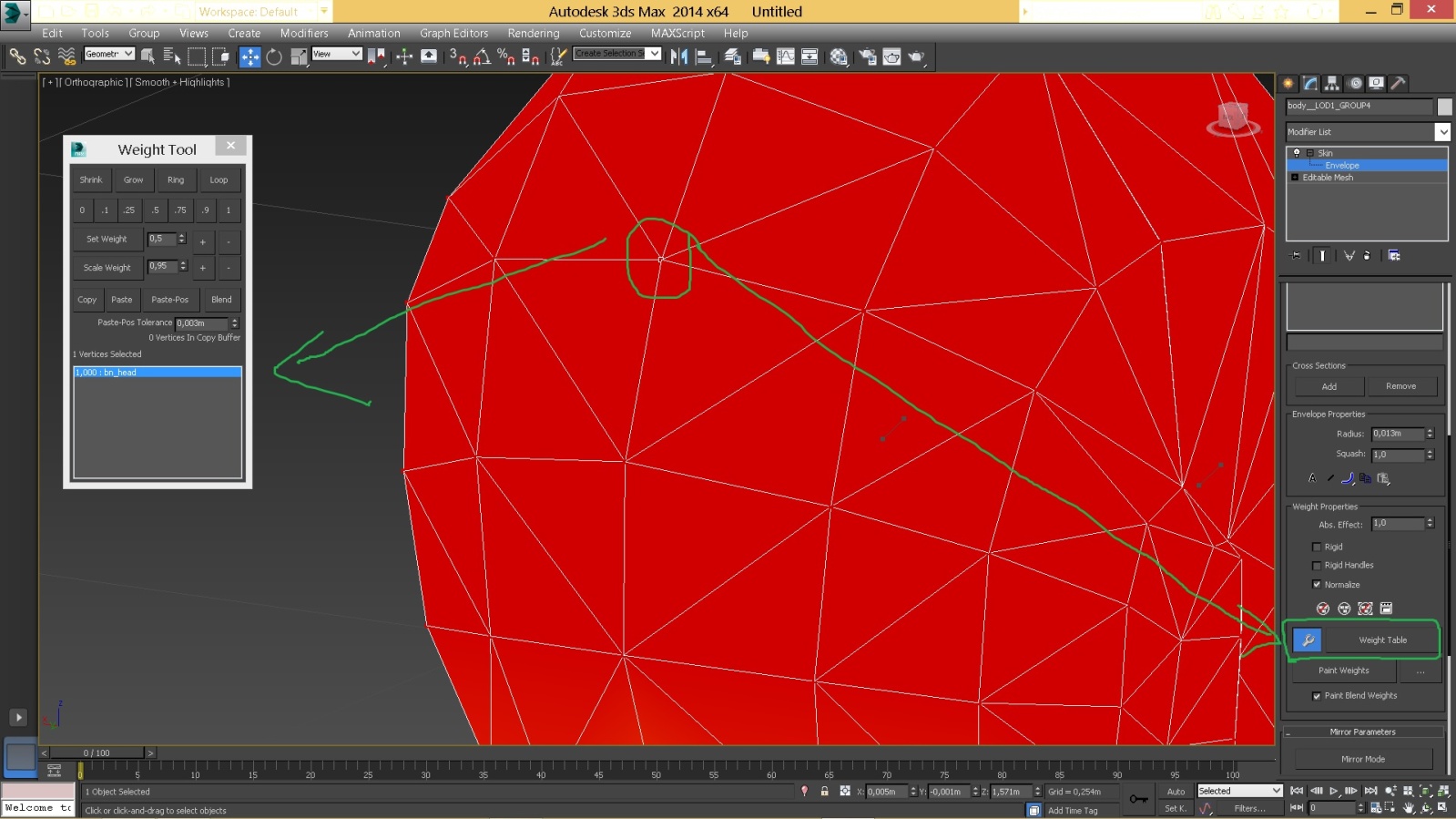Image resolution: width=1456 pixels, height=819 pixels.
Task: Select the bn_head row in the weight list
Action: [x=158, y=373]
